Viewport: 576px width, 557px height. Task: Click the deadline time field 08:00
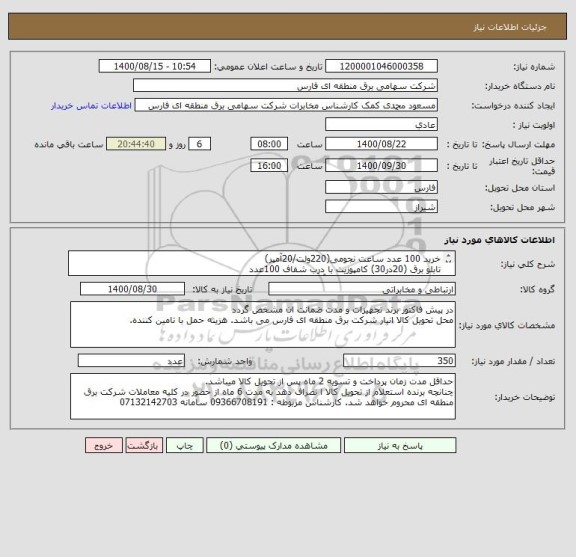pyautogui.click(x=269, y=144)
